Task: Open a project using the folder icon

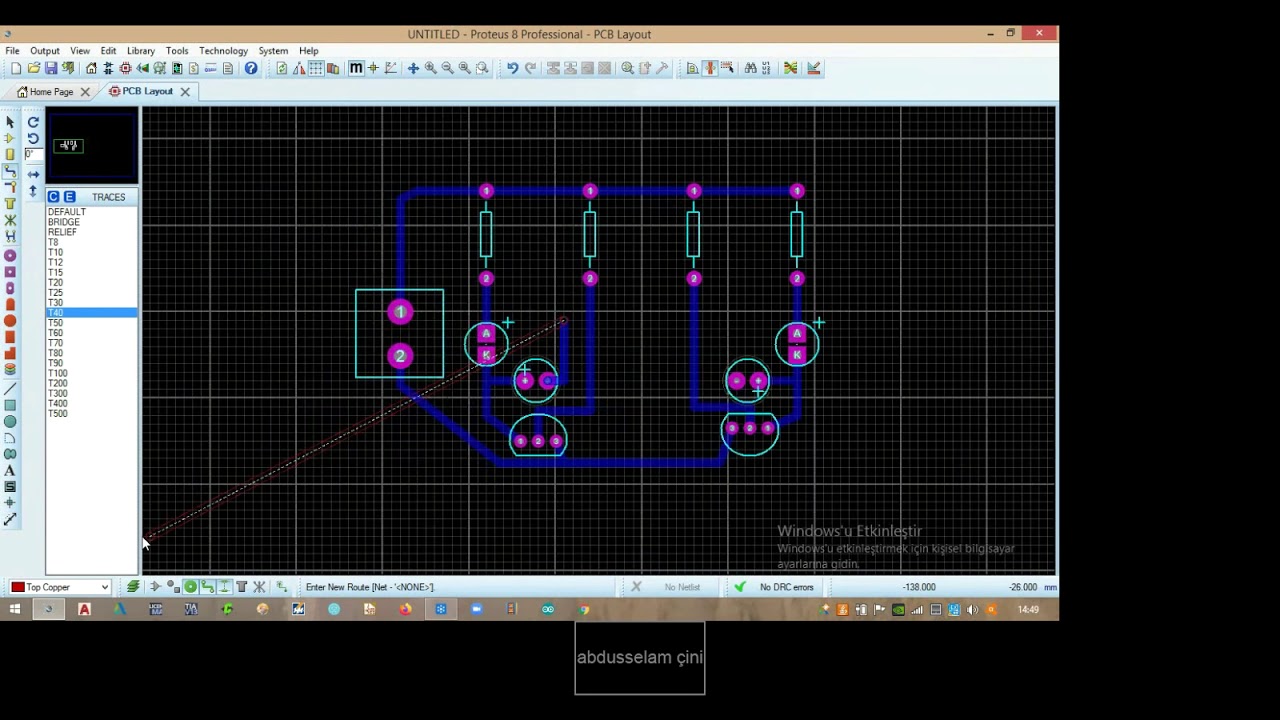Action: pos(33,68)
